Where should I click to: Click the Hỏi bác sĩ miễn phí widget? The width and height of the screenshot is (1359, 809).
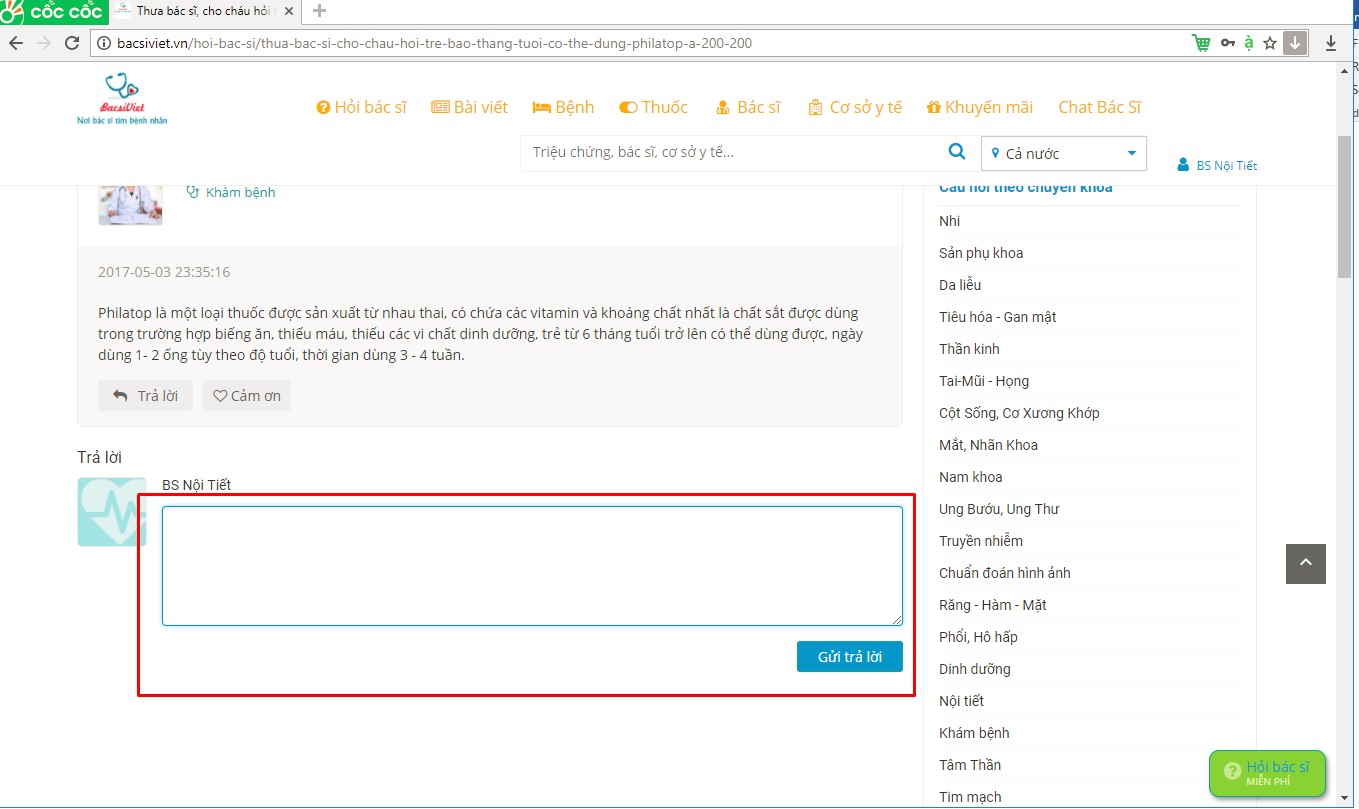(1267, 773)
